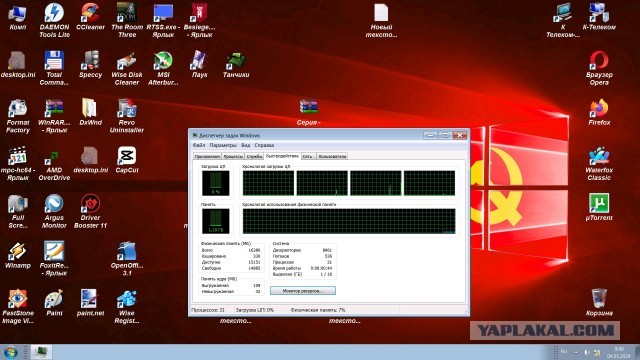Open the Справка menu
Image resolution: width=640 pixels, height=360 pixels.
(x=264, y=145)
